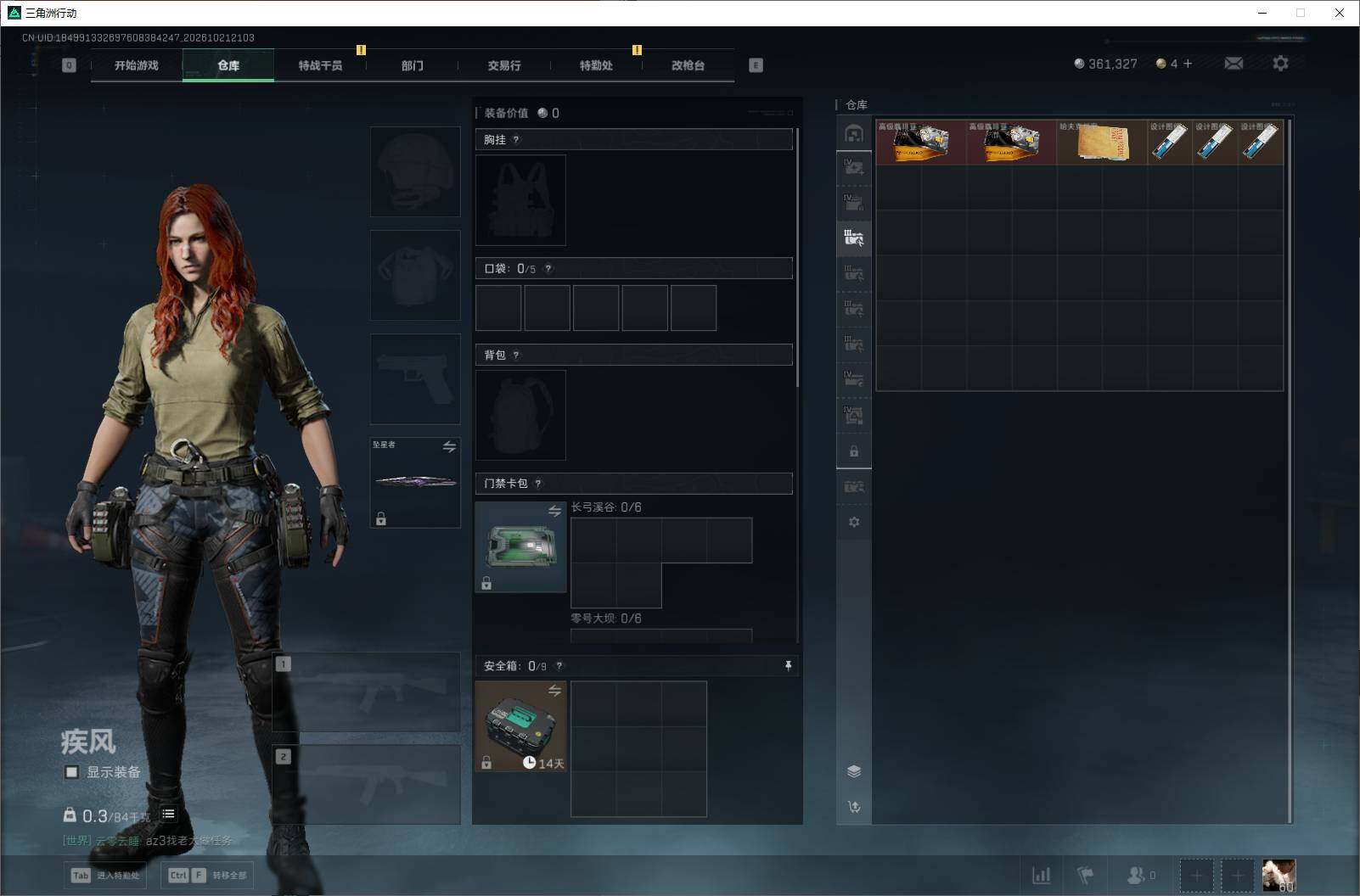The width and height of the screenshot is (1360, 896).
Task: Open the warehouse sidebar gear icon
Action: (854, 522)
